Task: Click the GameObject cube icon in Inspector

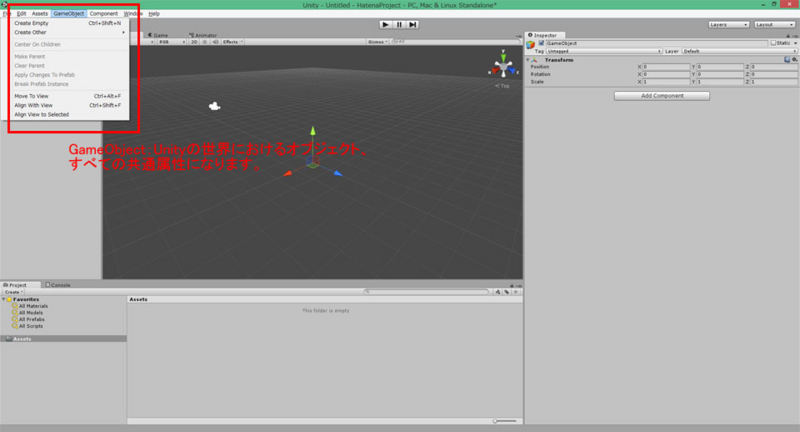Action: [x=531, y=45]
